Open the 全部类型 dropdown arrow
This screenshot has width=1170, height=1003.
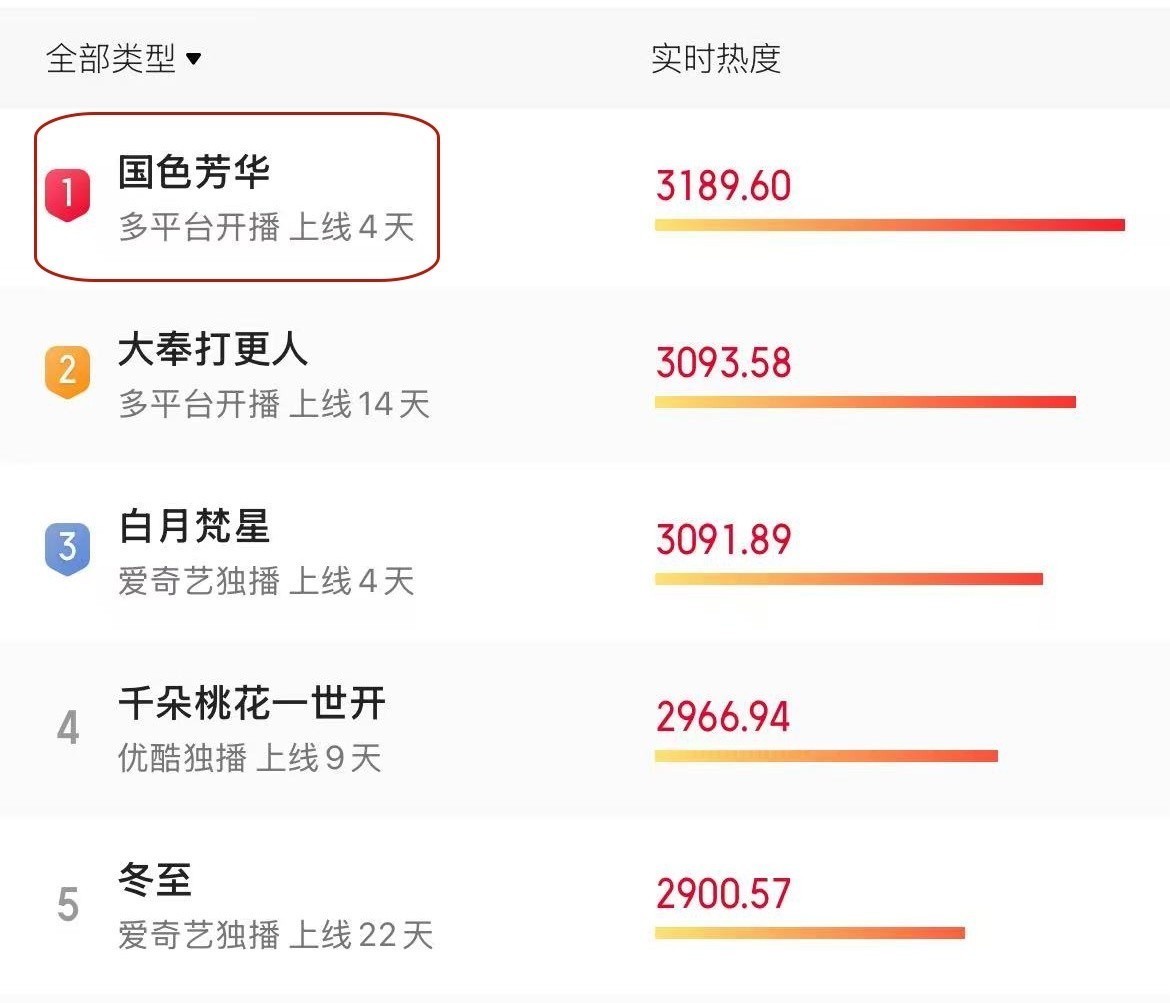coord(194,60)
